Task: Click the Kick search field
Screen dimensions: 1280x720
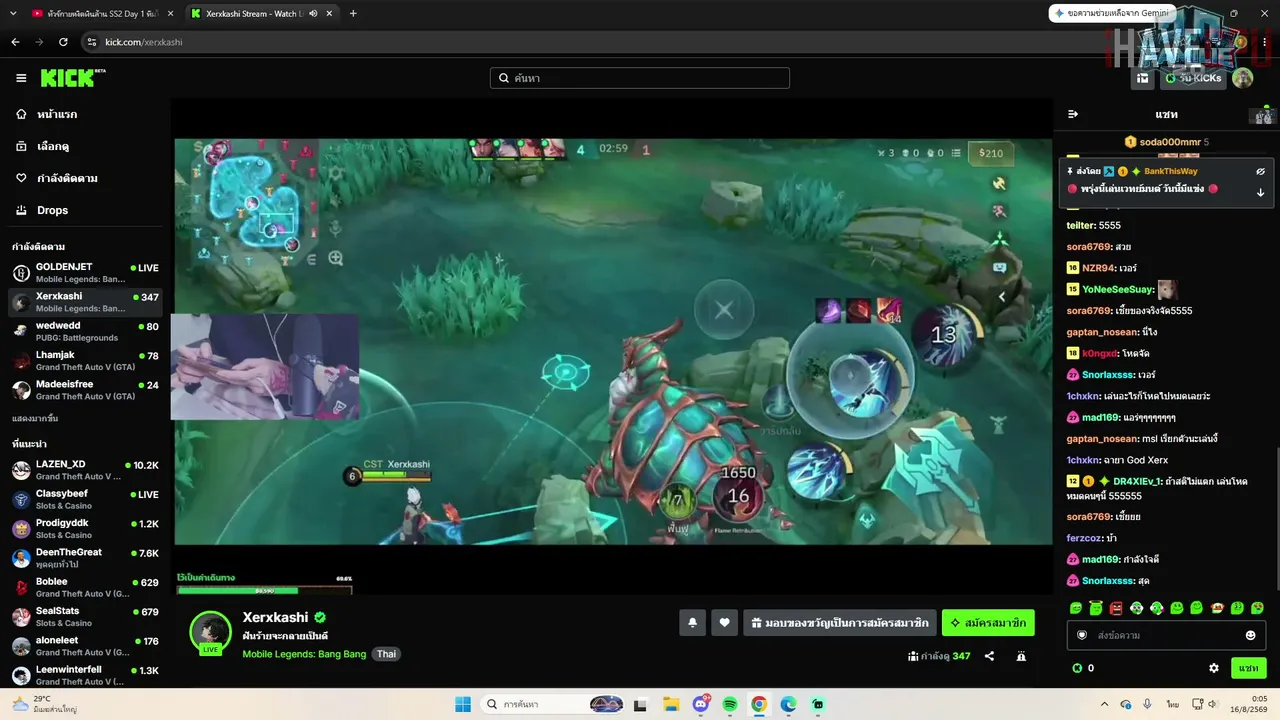Action: point(640,78)
